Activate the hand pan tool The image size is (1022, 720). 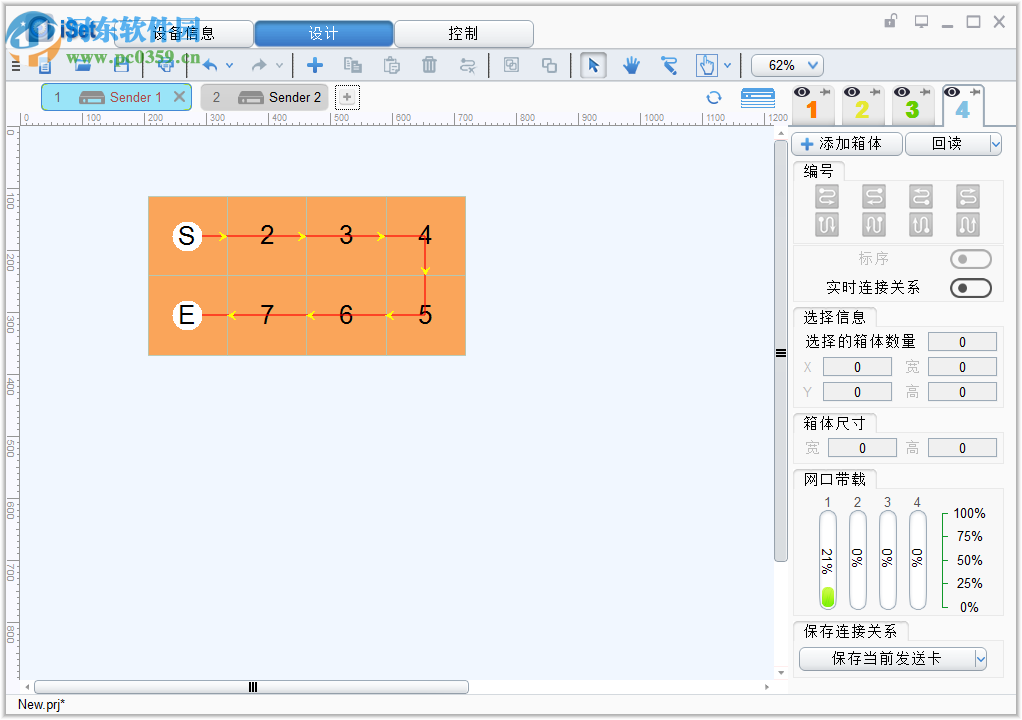point(632,65)
